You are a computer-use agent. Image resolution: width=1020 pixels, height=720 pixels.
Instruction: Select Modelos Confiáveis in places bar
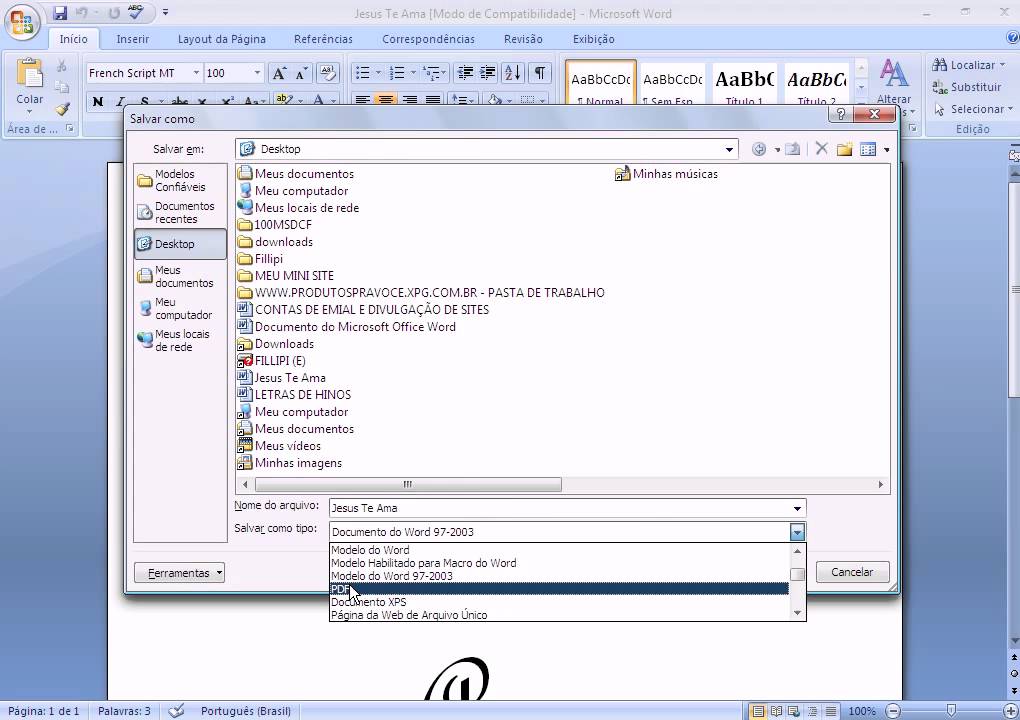(180, 180)
